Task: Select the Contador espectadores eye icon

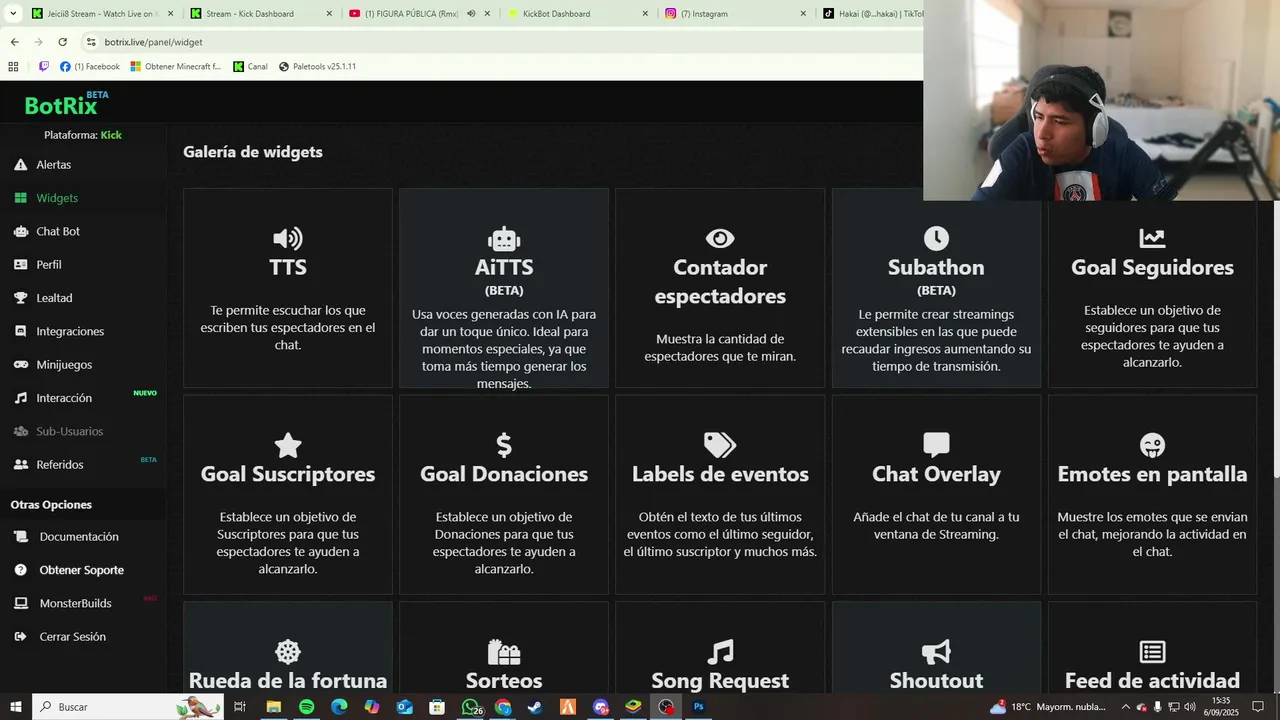Action: point(720,238)
